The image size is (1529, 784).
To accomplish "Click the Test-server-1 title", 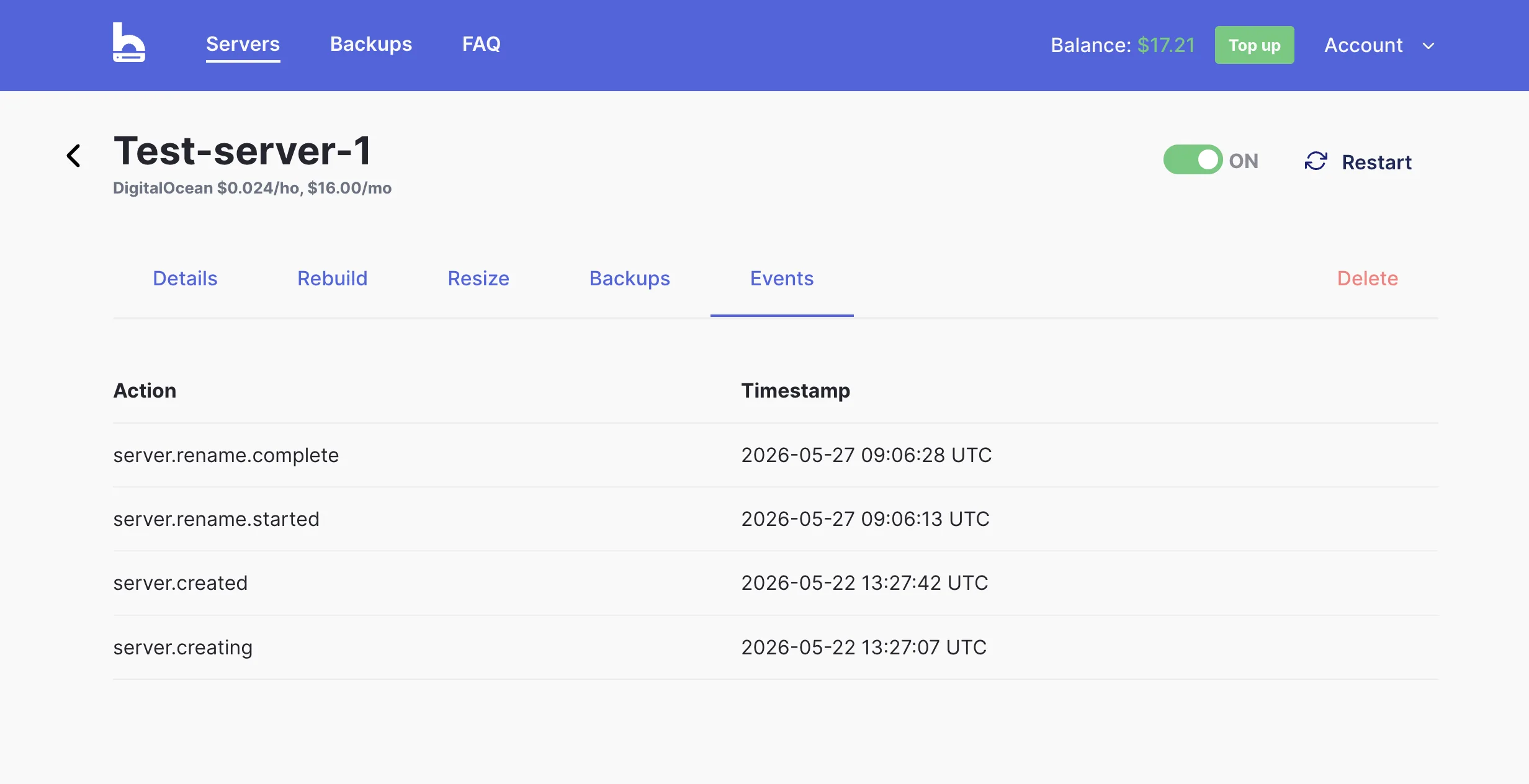I will click(243, 151).
